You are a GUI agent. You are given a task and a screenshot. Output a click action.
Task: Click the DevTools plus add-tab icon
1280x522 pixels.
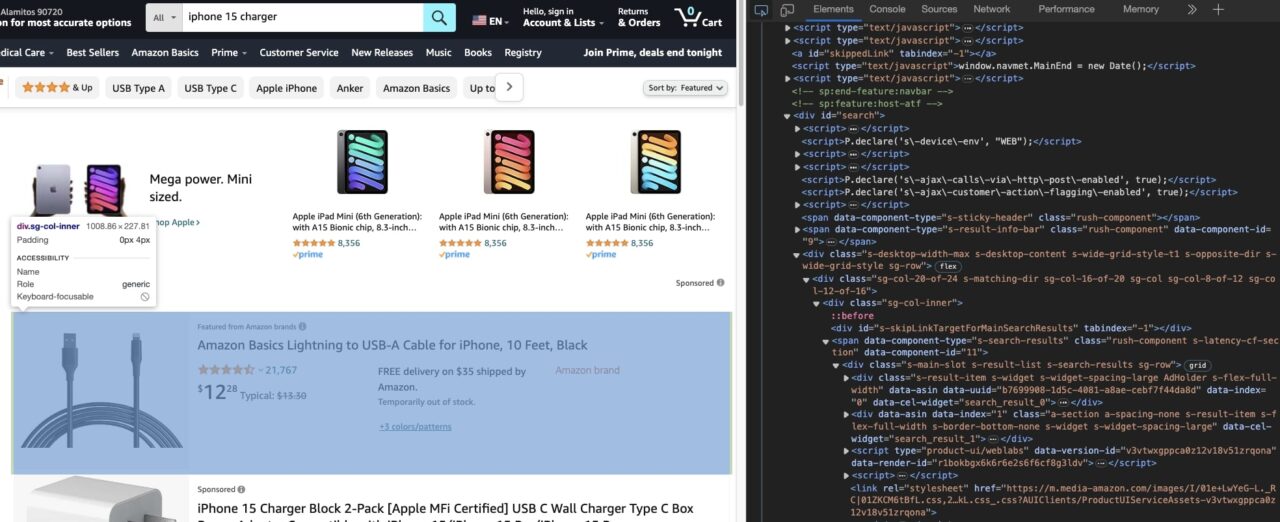[1218, 9]
